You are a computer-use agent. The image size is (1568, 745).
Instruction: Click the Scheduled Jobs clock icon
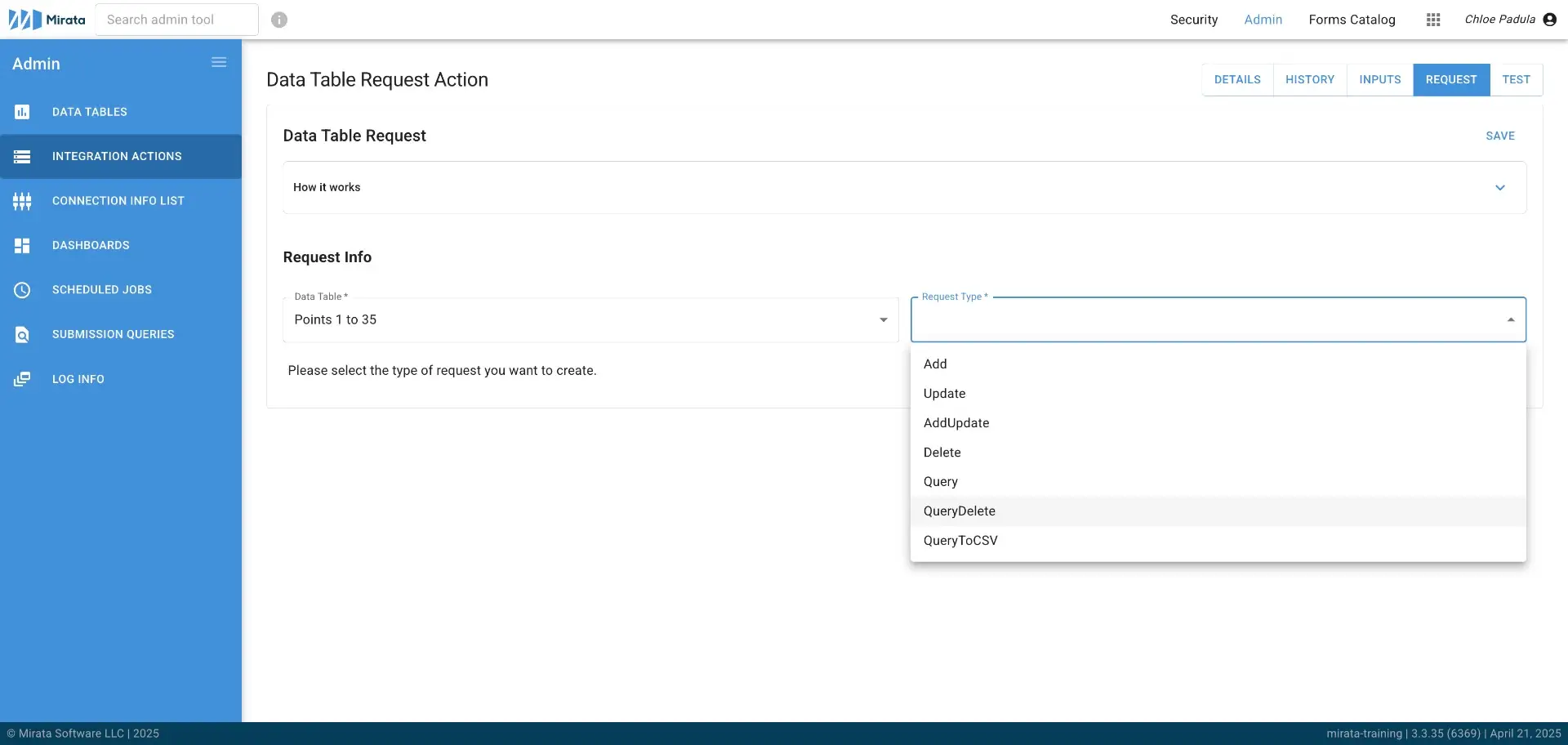[22, 290]
